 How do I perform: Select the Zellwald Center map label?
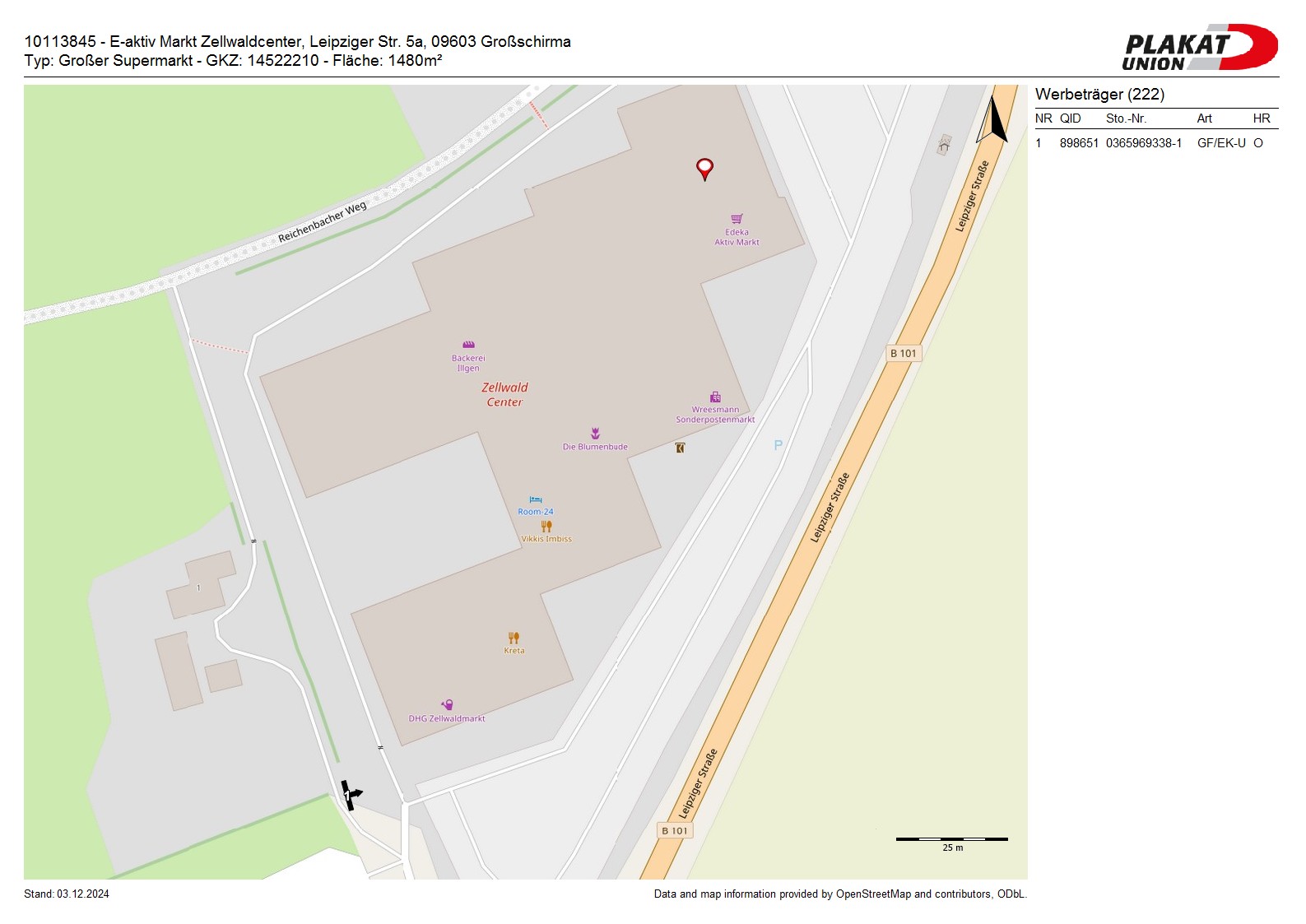click(504, 395)
